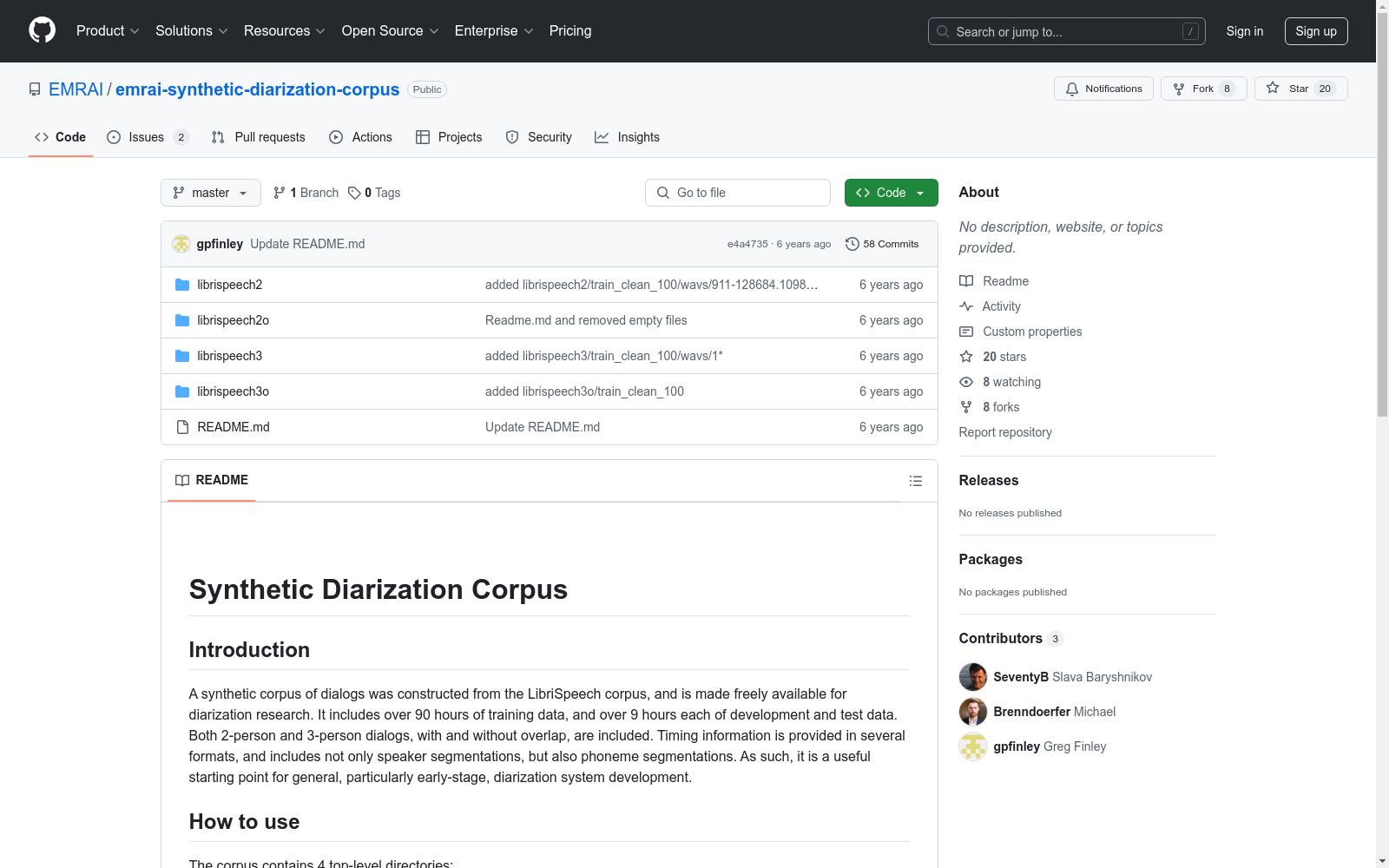The height and width of the screenshot is (868, 1389).
Task: Click the folder icon for librispeech2o
Action: [x=182, y=320]
